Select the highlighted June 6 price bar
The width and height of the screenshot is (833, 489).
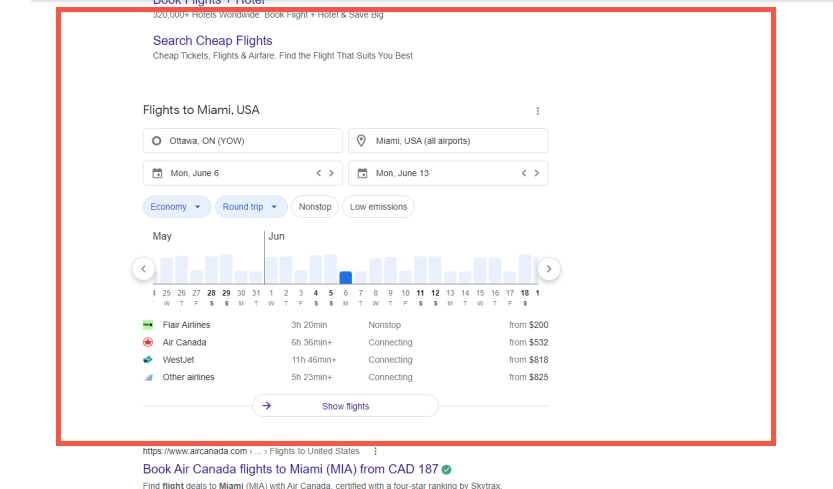(x=346, y=277)
